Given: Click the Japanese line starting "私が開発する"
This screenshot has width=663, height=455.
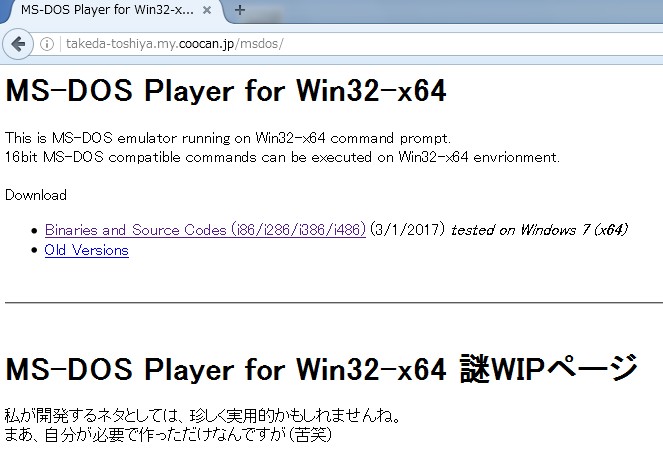Looking at the screenshot, I should (203, 416).
